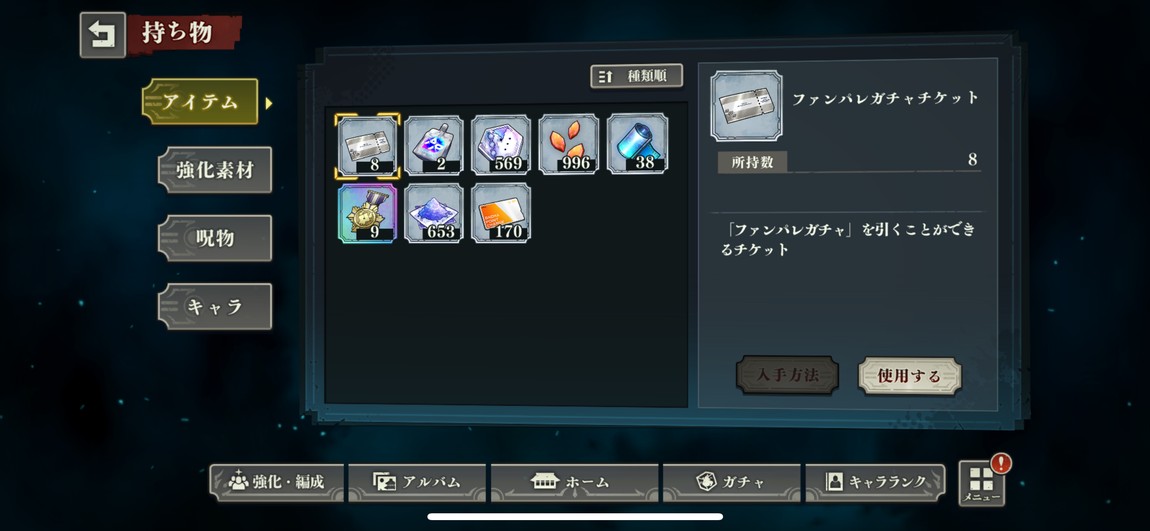Viewport: 1150px width, 531px height.
Task: Open the メニュー grid icon with alert
Action: coord(982,484)
